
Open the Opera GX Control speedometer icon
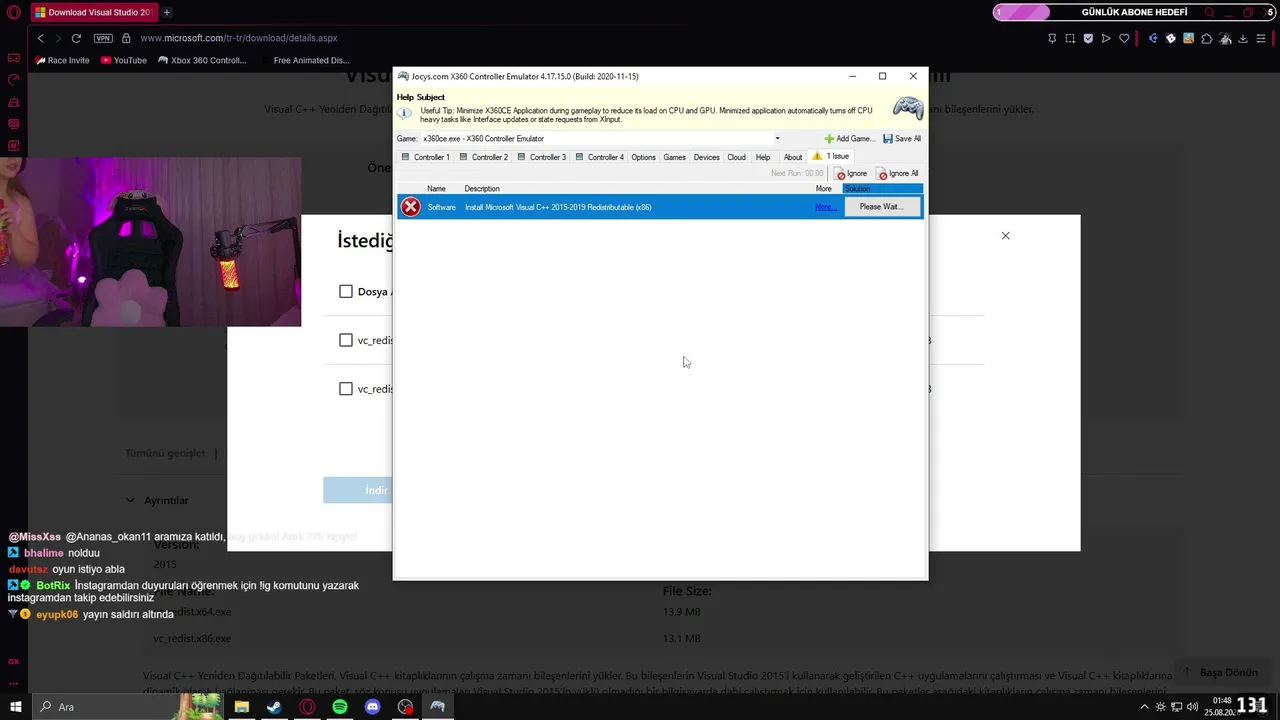pos(14,80)
